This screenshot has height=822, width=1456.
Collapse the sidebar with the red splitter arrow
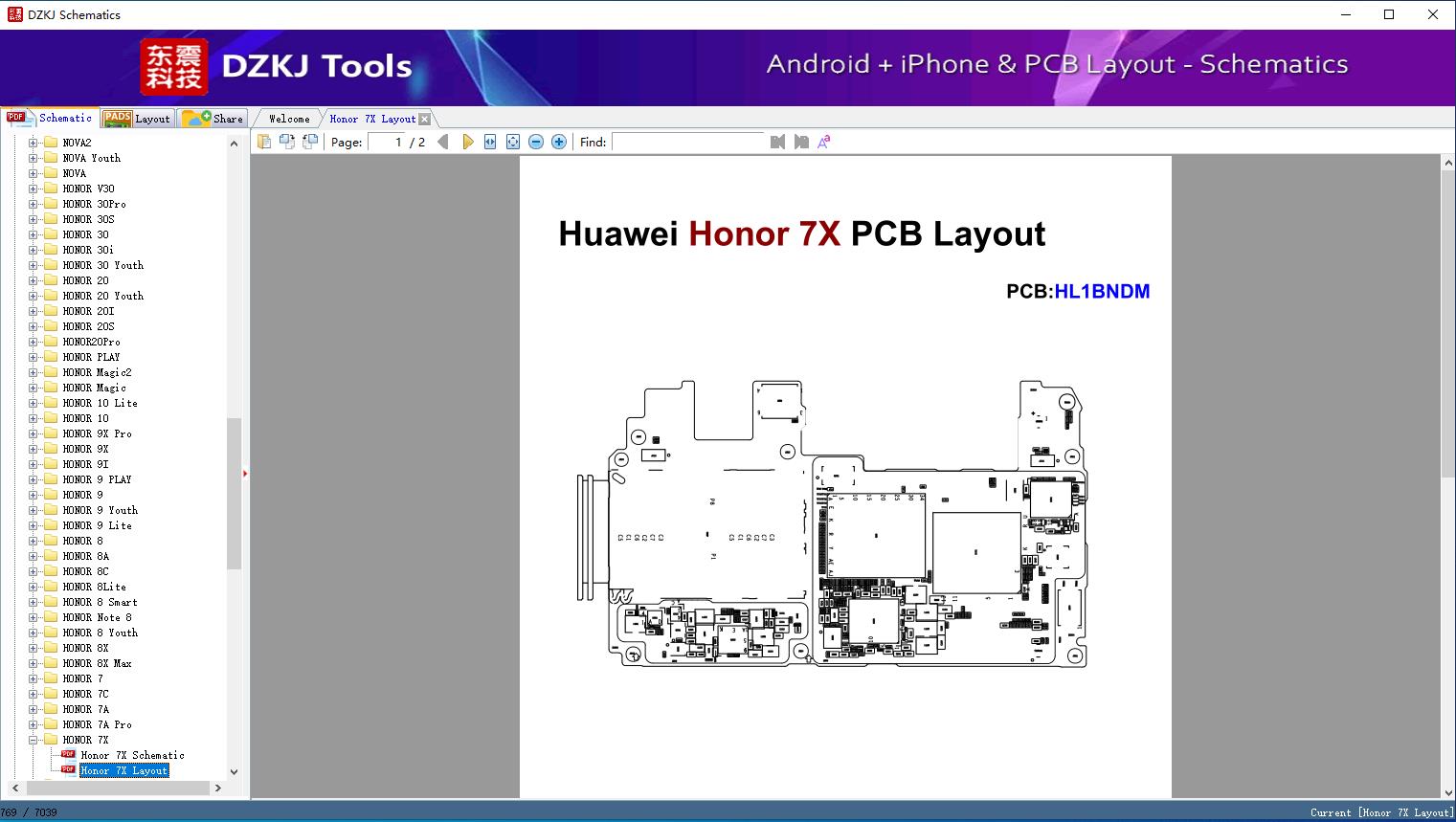click(245, 473)
